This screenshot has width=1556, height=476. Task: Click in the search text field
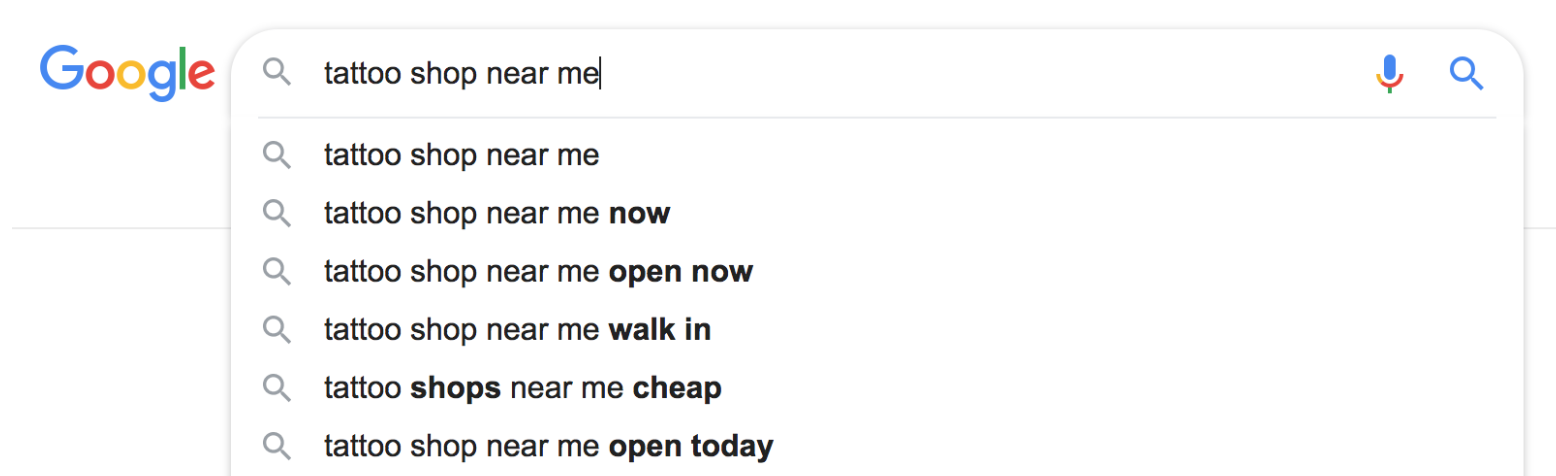coord(840,73)
